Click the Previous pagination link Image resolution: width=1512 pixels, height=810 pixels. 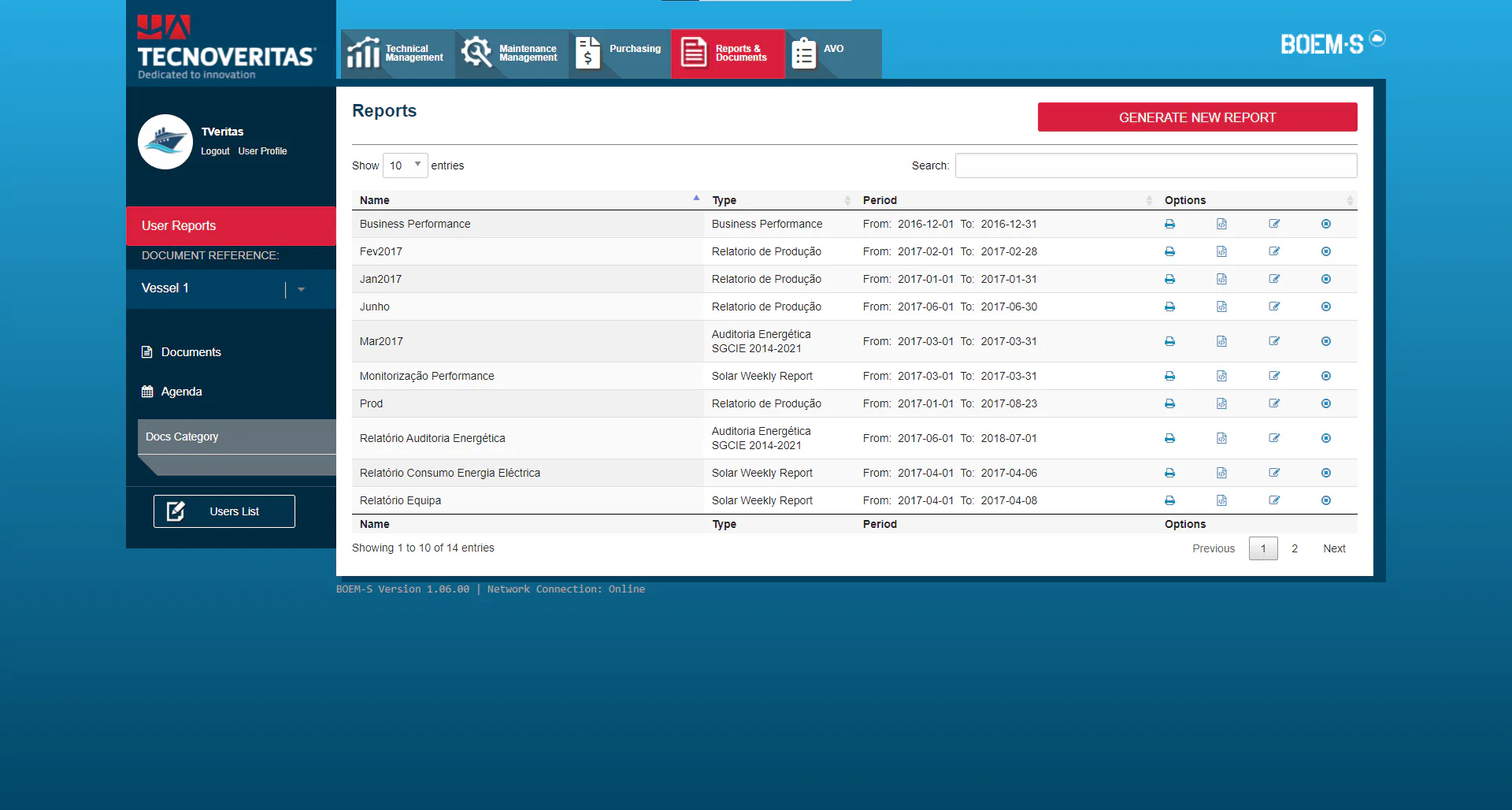pos(1214,548)
